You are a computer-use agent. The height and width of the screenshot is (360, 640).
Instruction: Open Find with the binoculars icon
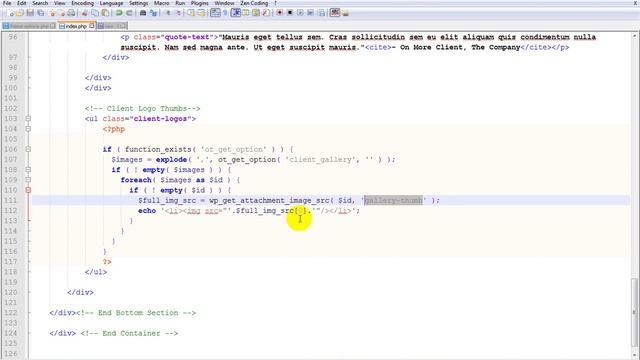[x=143, y=13]
